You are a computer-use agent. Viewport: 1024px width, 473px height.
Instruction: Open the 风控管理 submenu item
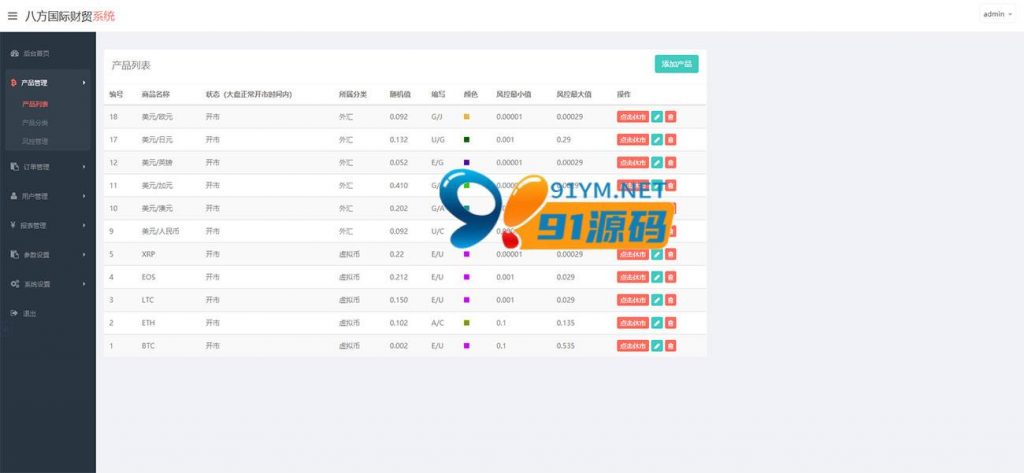click(x=35, y=141)
